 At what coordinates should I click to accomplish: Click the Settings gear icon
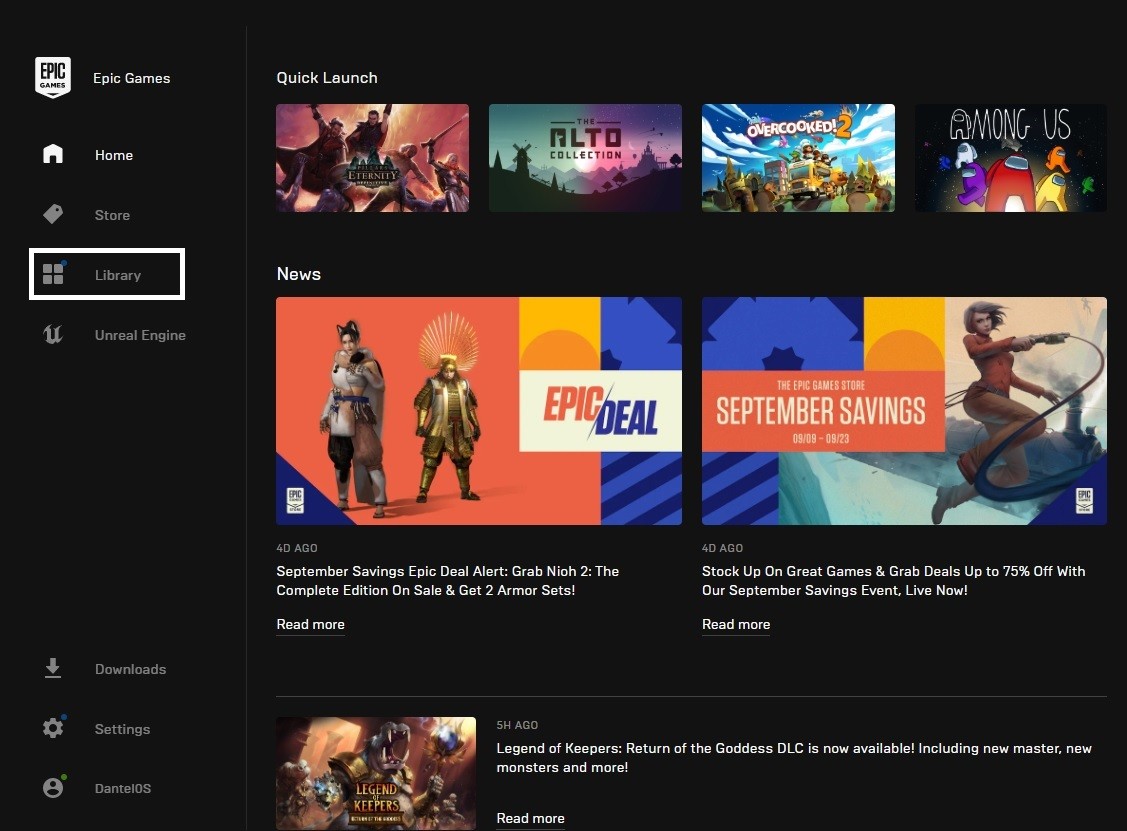pyautogui.click(x=53, y=728)
